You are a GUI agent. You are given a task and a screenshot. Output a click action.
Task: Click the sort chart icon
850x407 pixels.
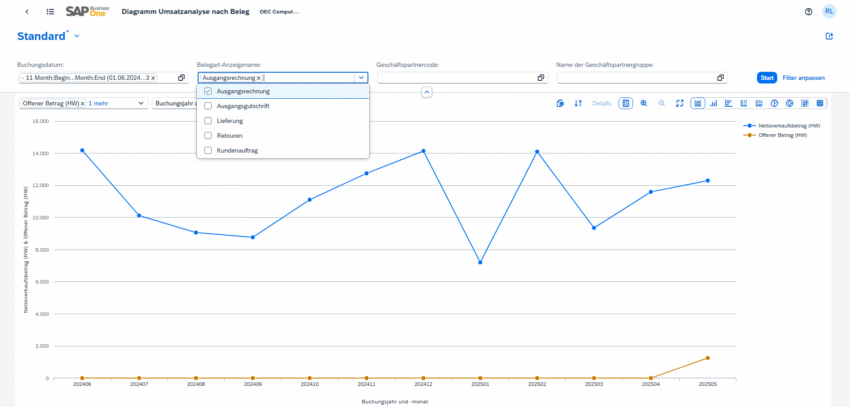(578, 103)
